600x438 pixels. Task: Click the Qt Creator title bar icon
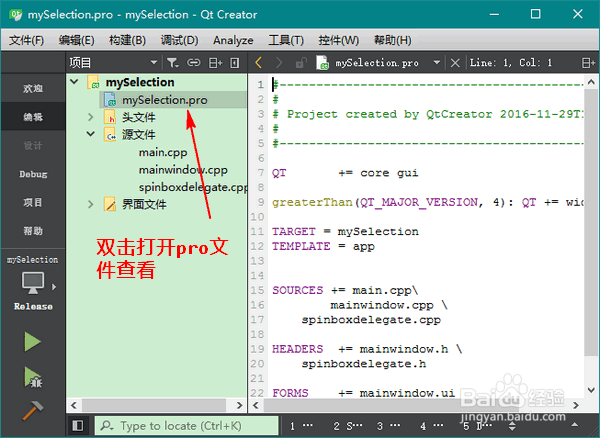tap(16, 15)
